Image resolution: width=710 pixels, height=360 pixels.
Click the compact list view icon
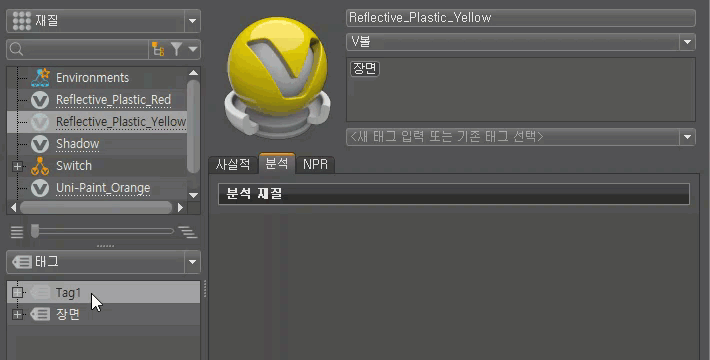point(17,232)
